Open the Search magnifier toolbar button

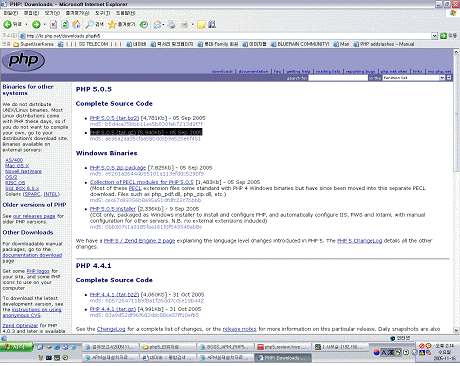click(94, 24)
